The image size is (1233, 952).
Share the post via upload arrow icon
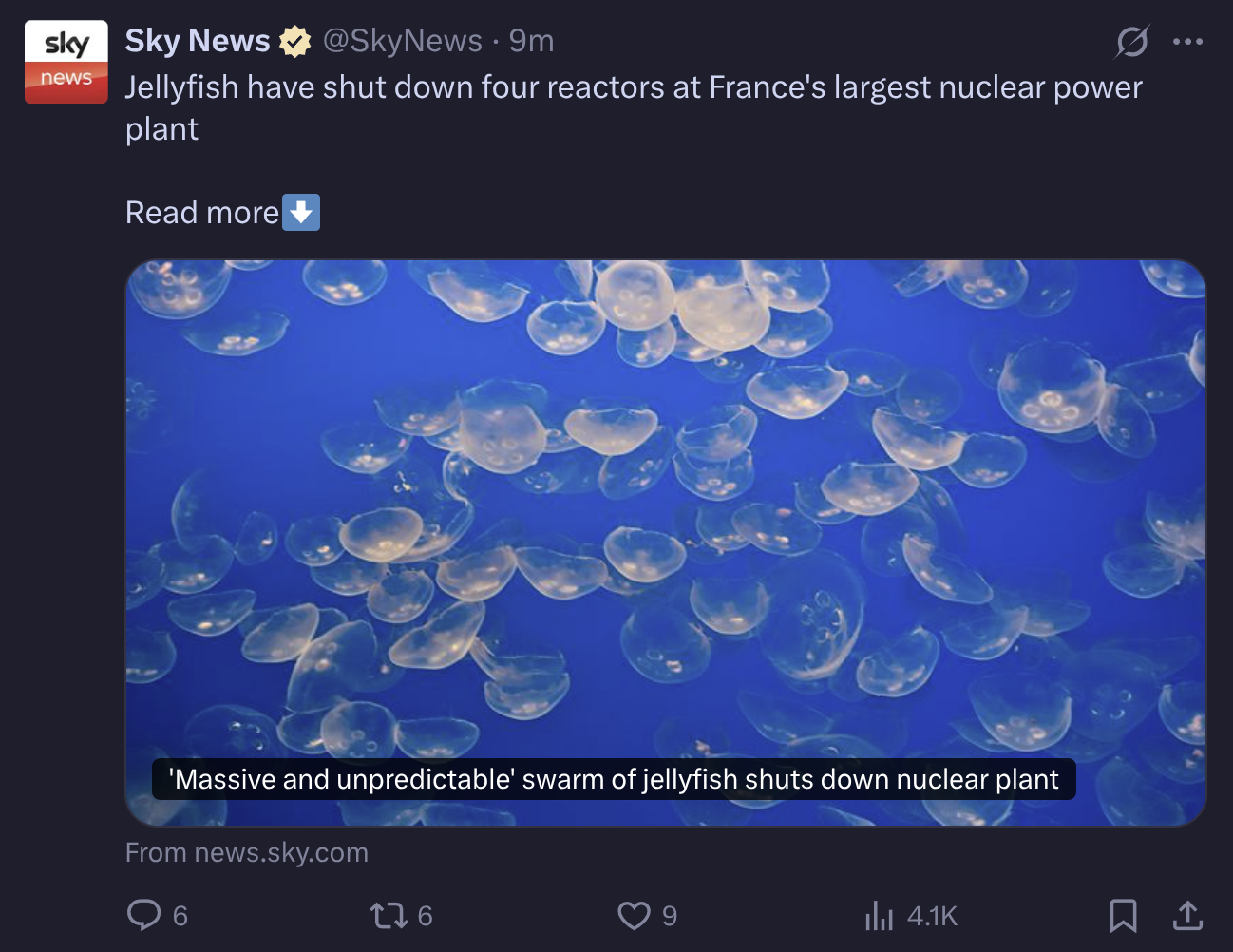tap(1187, 915)
